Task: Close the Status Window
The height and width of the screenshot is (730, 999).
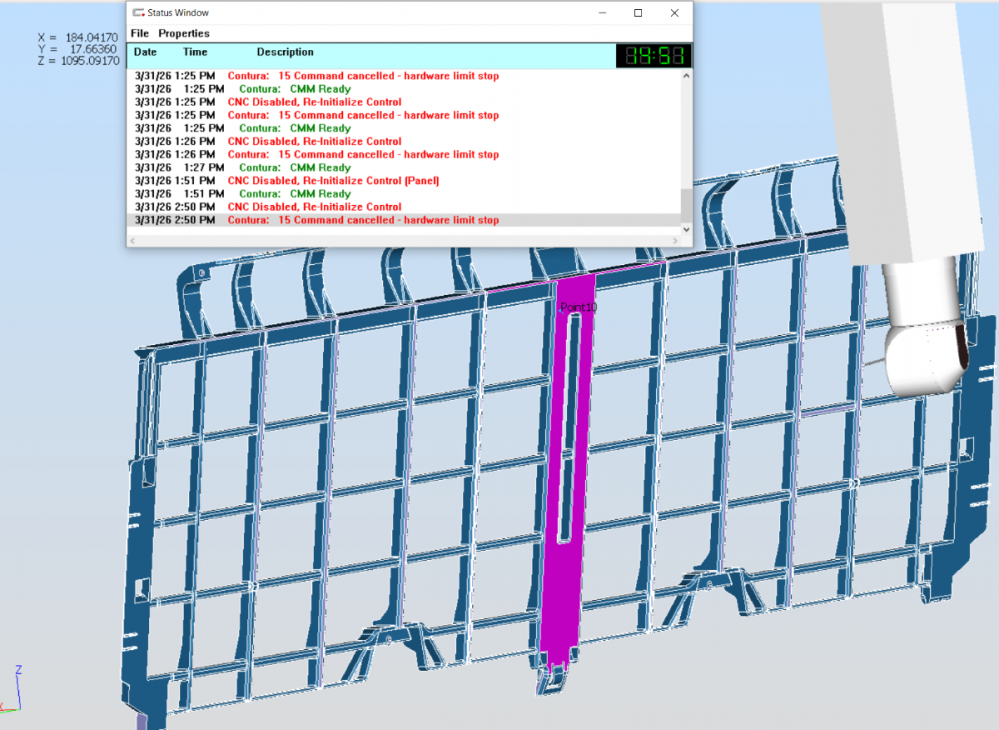Action: click(676, 13)
